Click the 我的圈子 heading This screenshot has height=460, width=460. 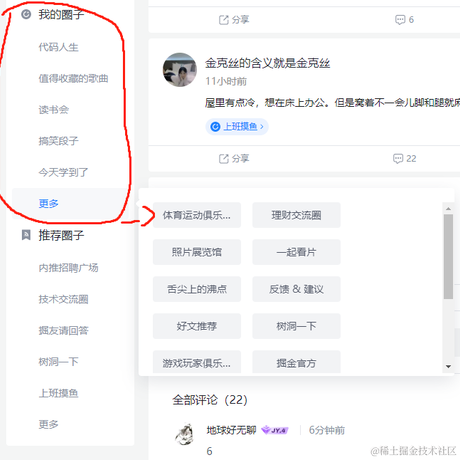pos(61,14)
